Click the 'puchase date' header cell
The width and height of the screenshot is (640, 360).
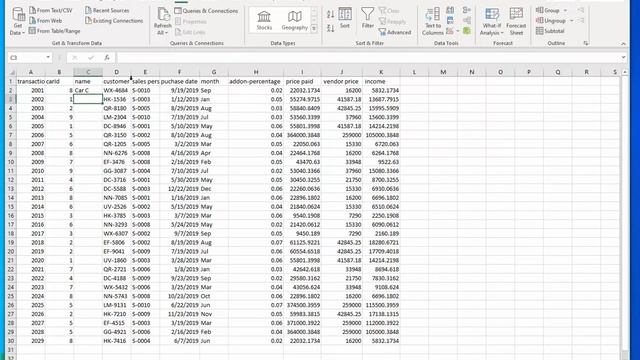point(179,82)
